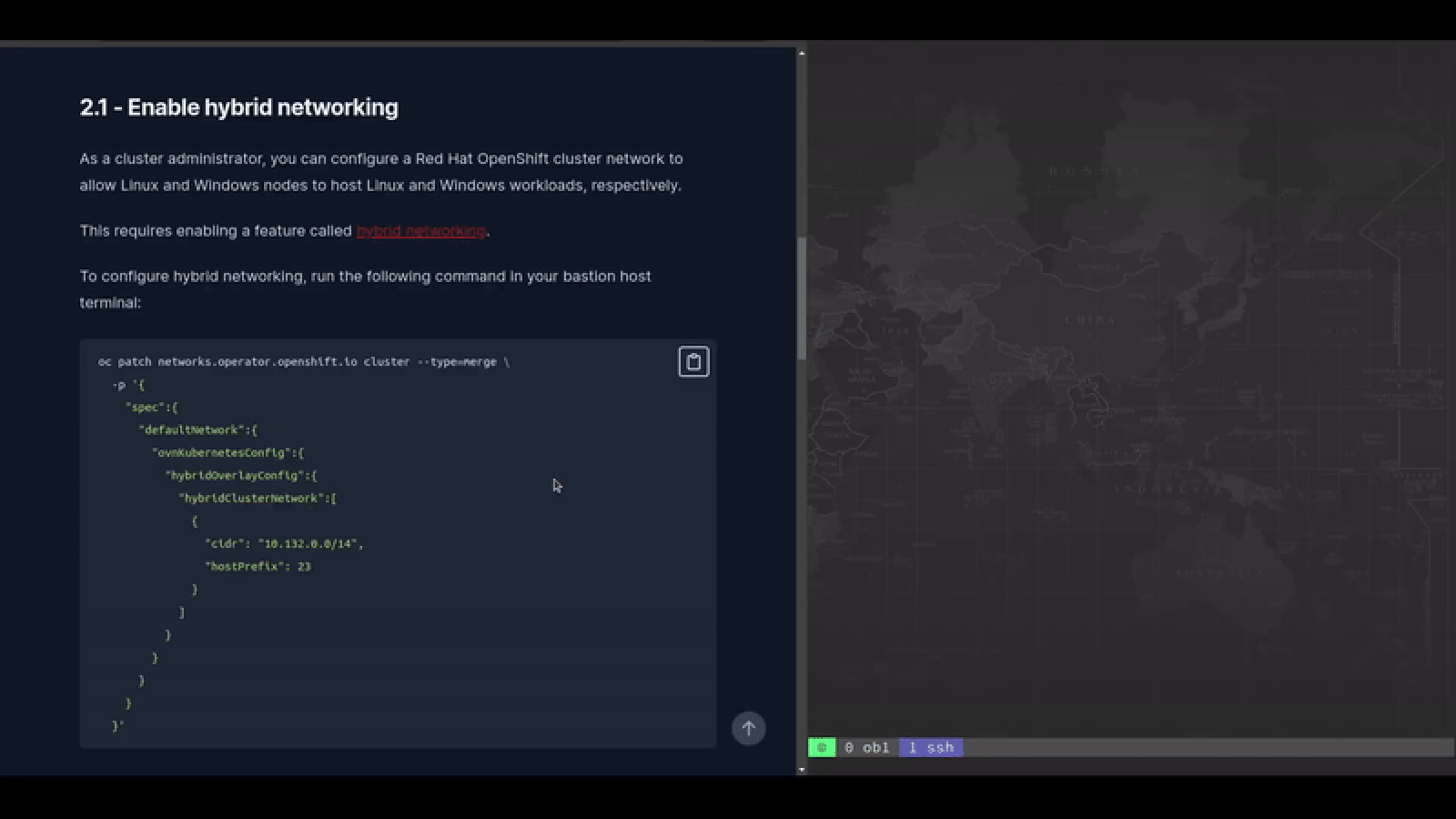Open the hybrid networking link

[420, 231]
